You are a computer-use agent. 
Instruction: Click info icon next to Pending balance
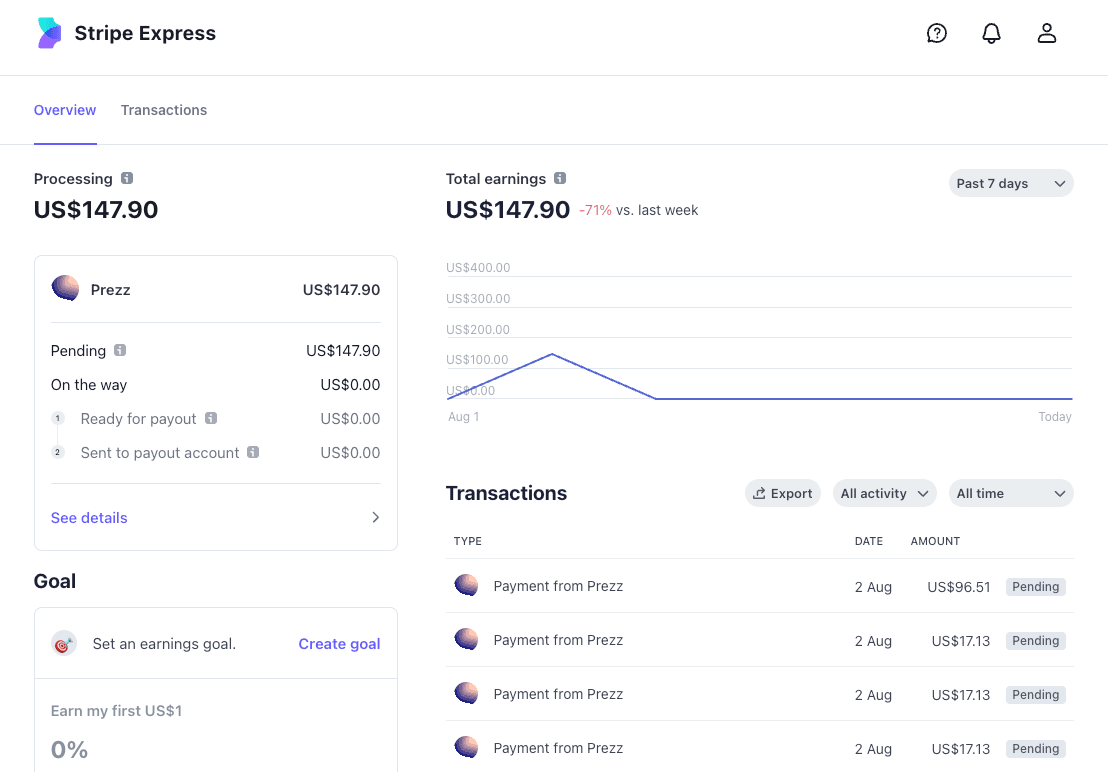click(120, 350)
